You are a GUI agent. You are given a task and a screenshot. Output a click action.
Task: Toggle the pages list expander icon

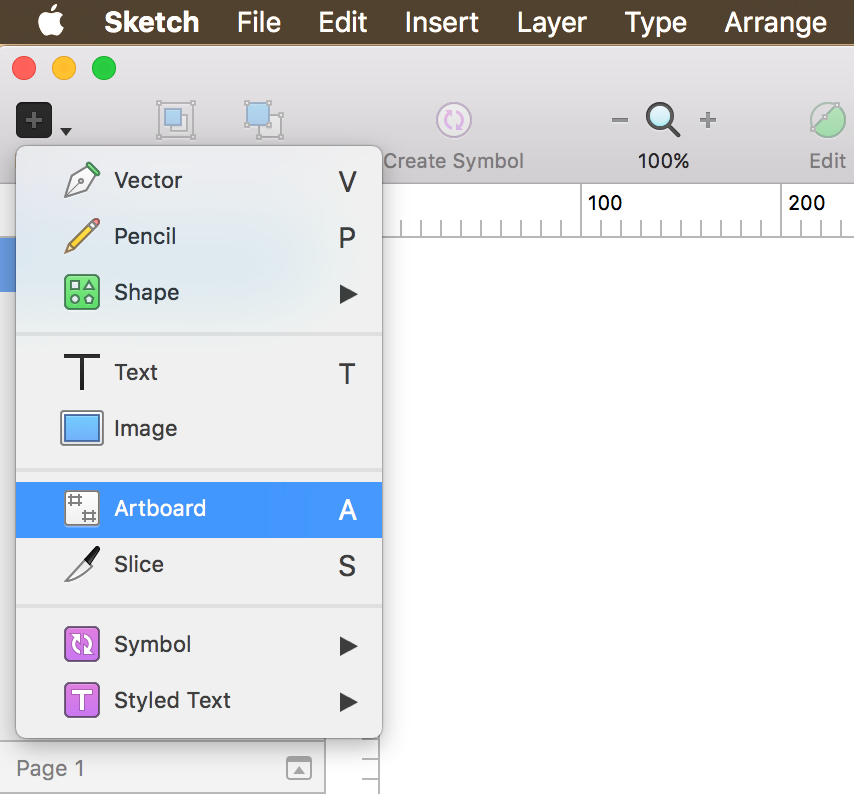299,768
